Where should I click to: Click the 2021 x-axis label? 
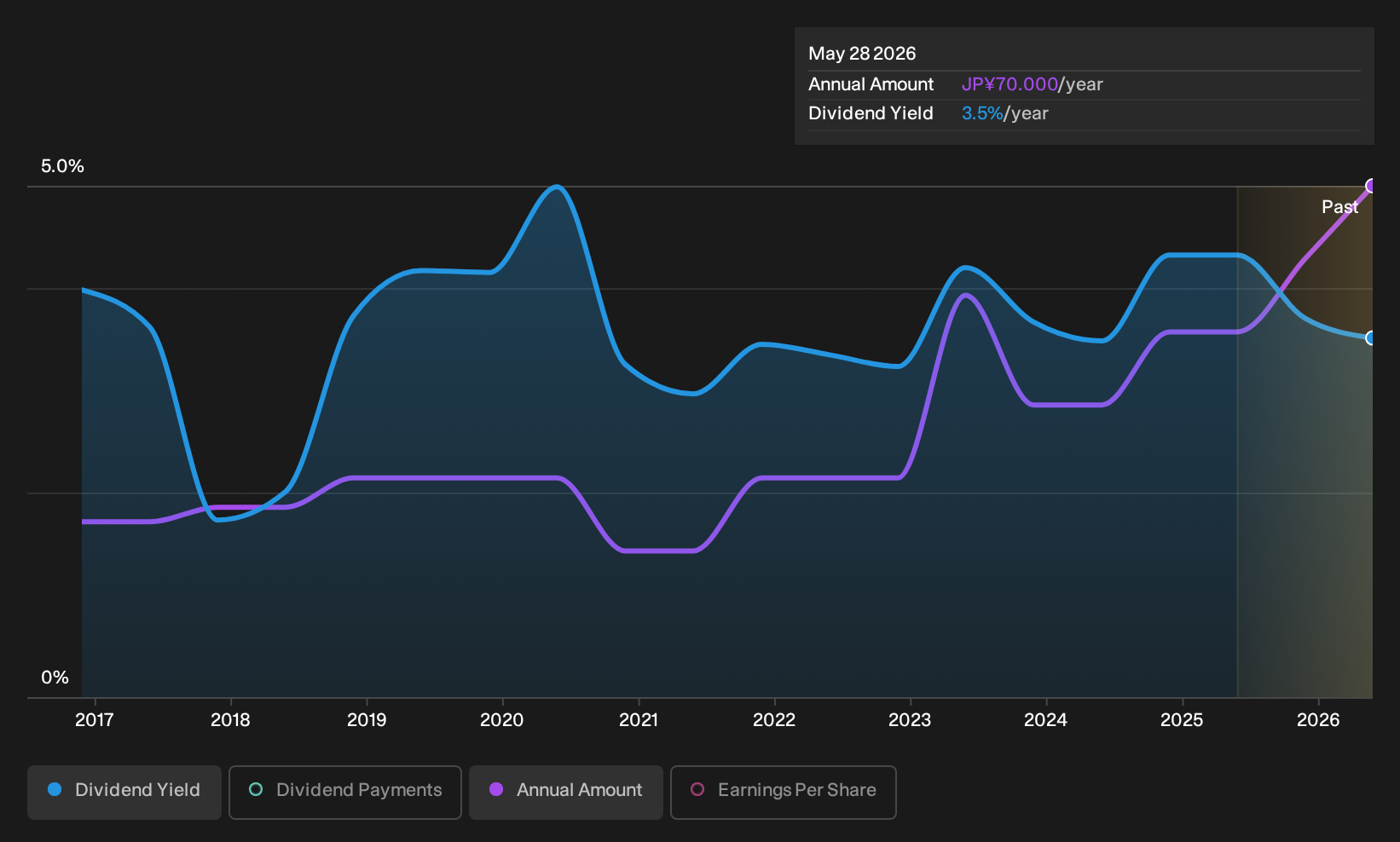(639, 720)
